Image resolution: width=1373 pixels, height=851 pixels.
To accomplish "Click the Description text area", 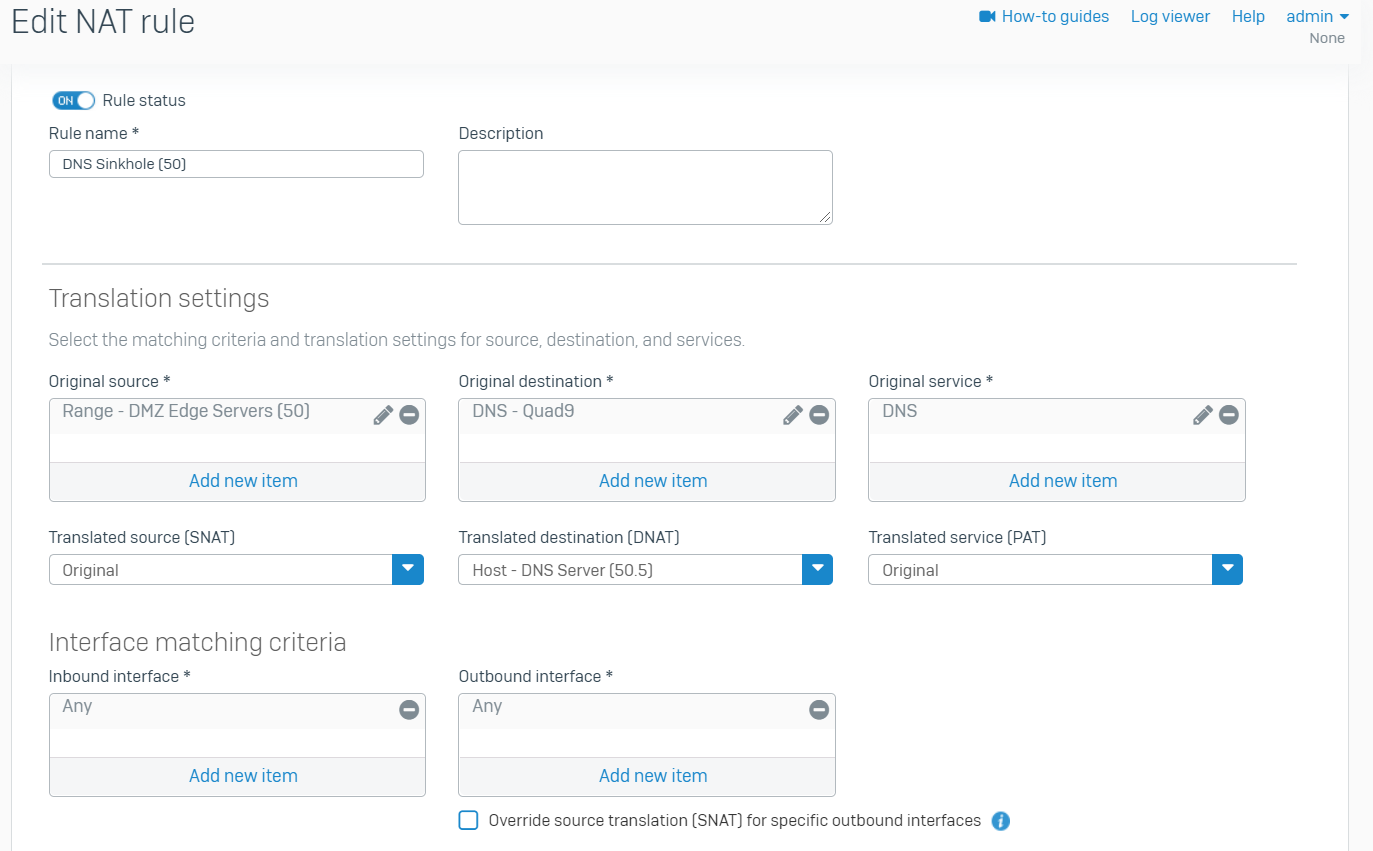I will tap(645, 187).
